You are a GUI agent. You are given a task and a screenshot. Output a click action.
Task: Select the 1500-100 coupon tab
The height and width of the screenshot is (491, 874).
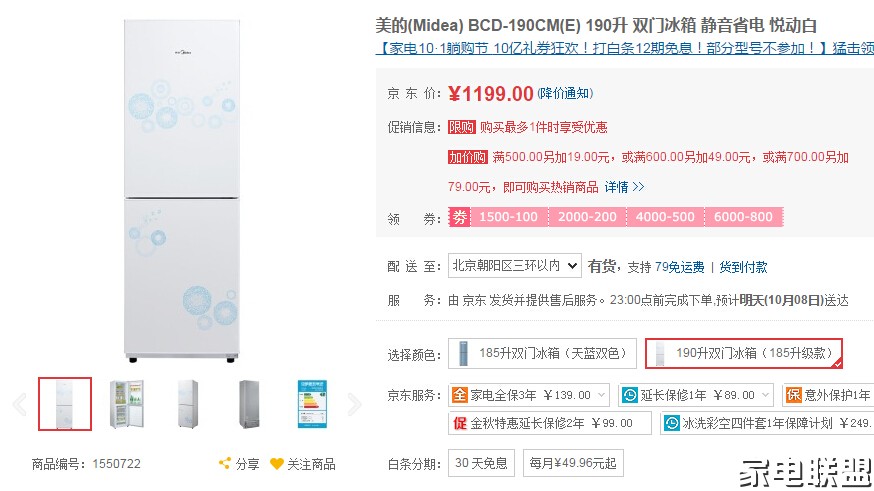coord(508,217)
